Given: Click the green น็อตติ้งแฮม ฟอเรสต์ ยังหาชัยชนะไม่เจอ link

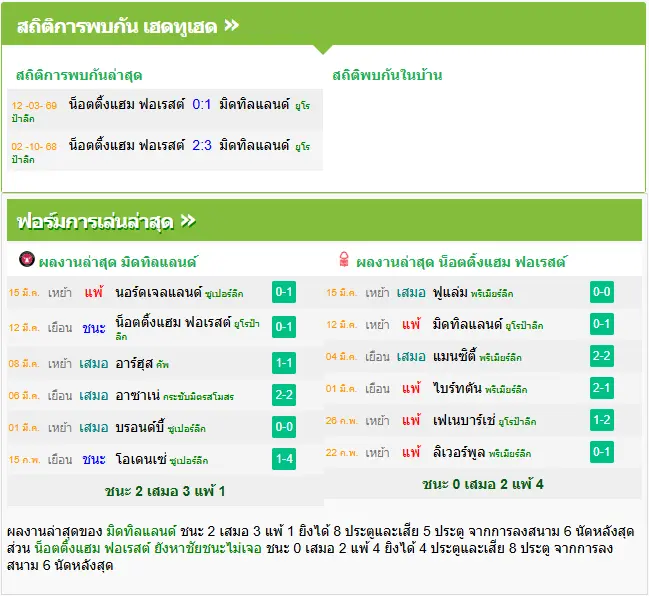Looking at the screenshot, I should pos(148,548).
